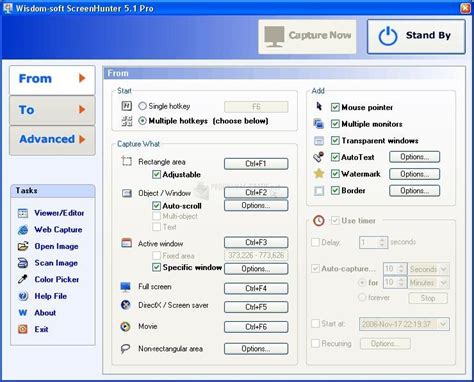Screen dimensions: 474x382
Task: Click the Transparent windows icon
Action: (319, 141)
